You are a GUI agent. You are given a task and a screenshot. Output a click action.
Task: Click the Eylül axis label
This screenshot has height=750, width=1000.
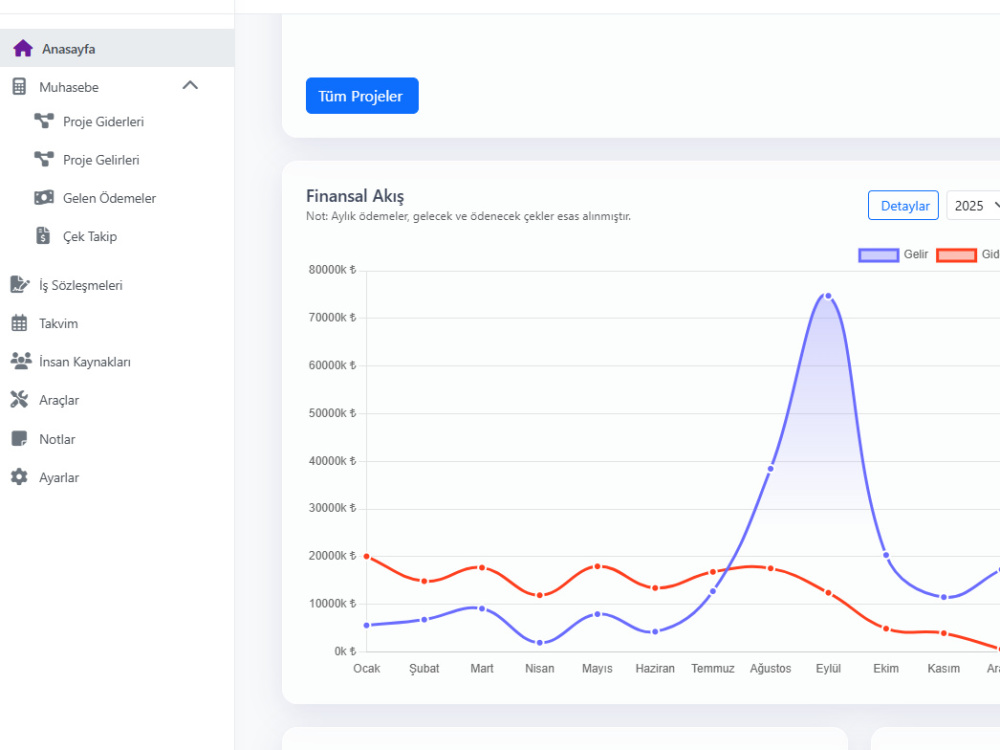pos(828,668)
